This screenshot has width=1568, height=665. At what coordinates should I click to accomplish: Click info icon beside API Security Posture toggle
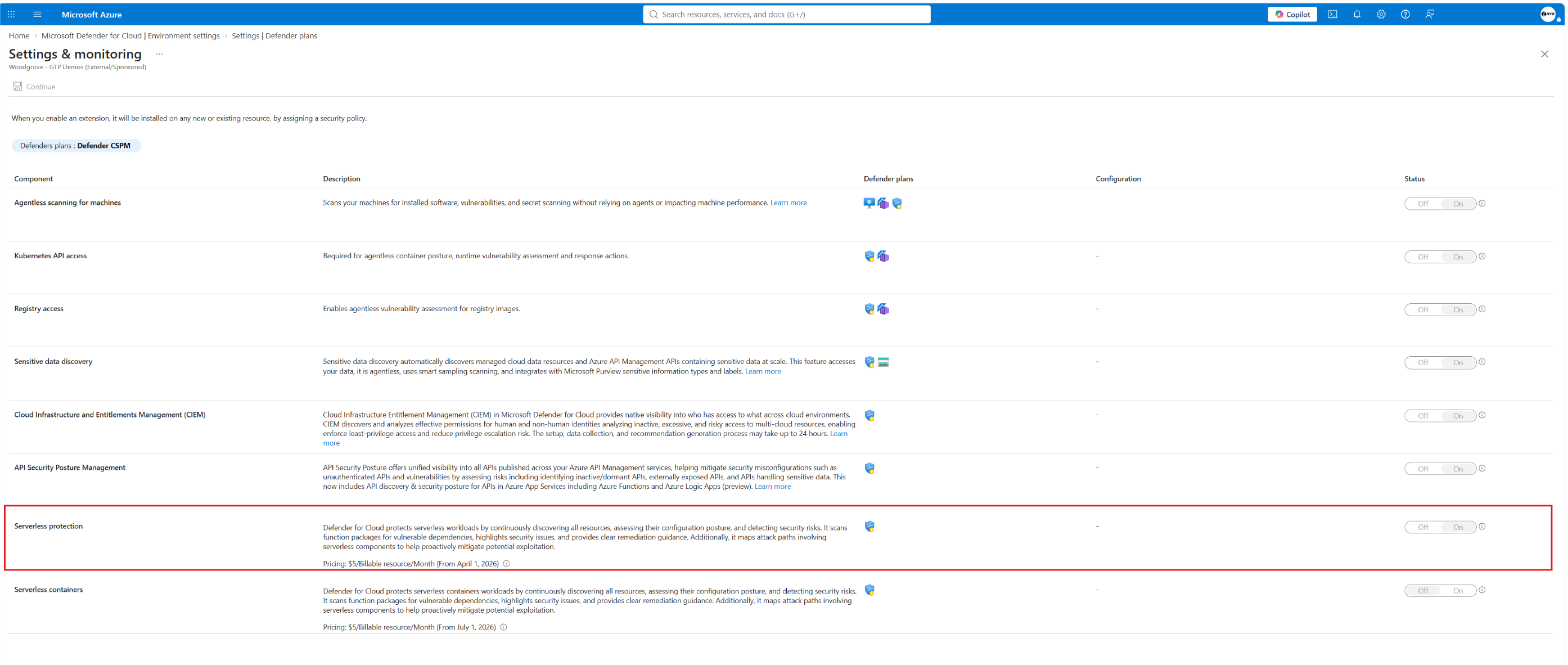1482,468
